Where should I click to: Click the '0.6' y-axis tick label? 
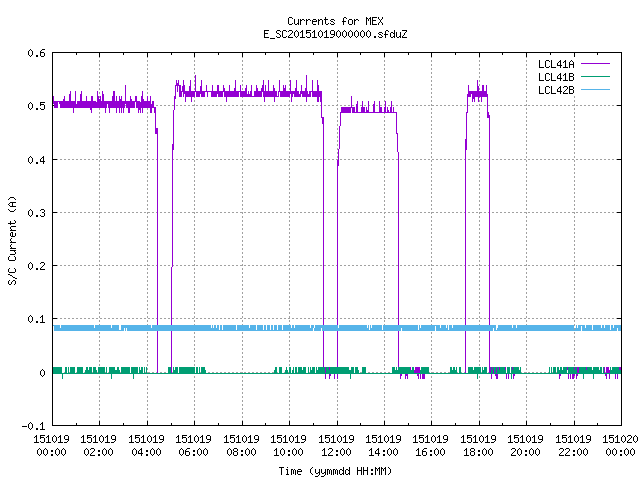(x=36, y=53)
